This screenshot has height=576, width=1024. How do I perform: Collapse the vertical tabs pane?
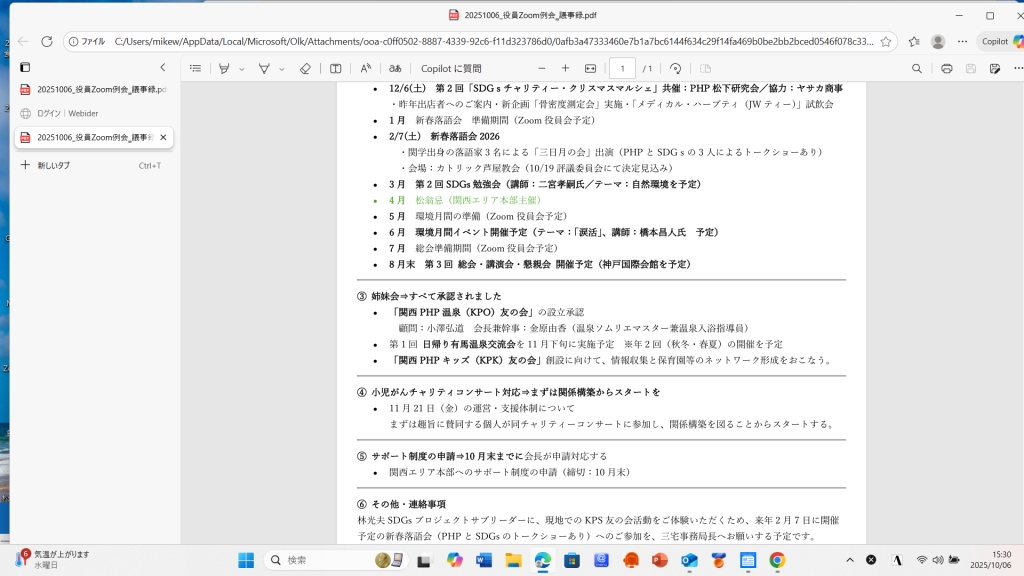(x=163, y=67)
